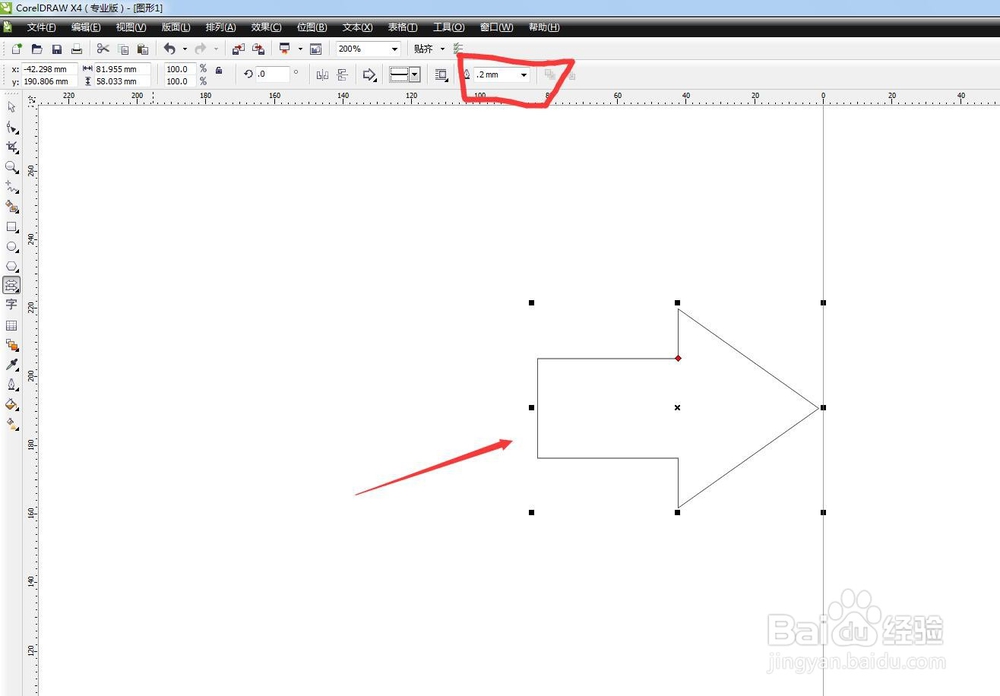Select the Eyedropper tool
1000x696 pixels.
click(11, 365)
